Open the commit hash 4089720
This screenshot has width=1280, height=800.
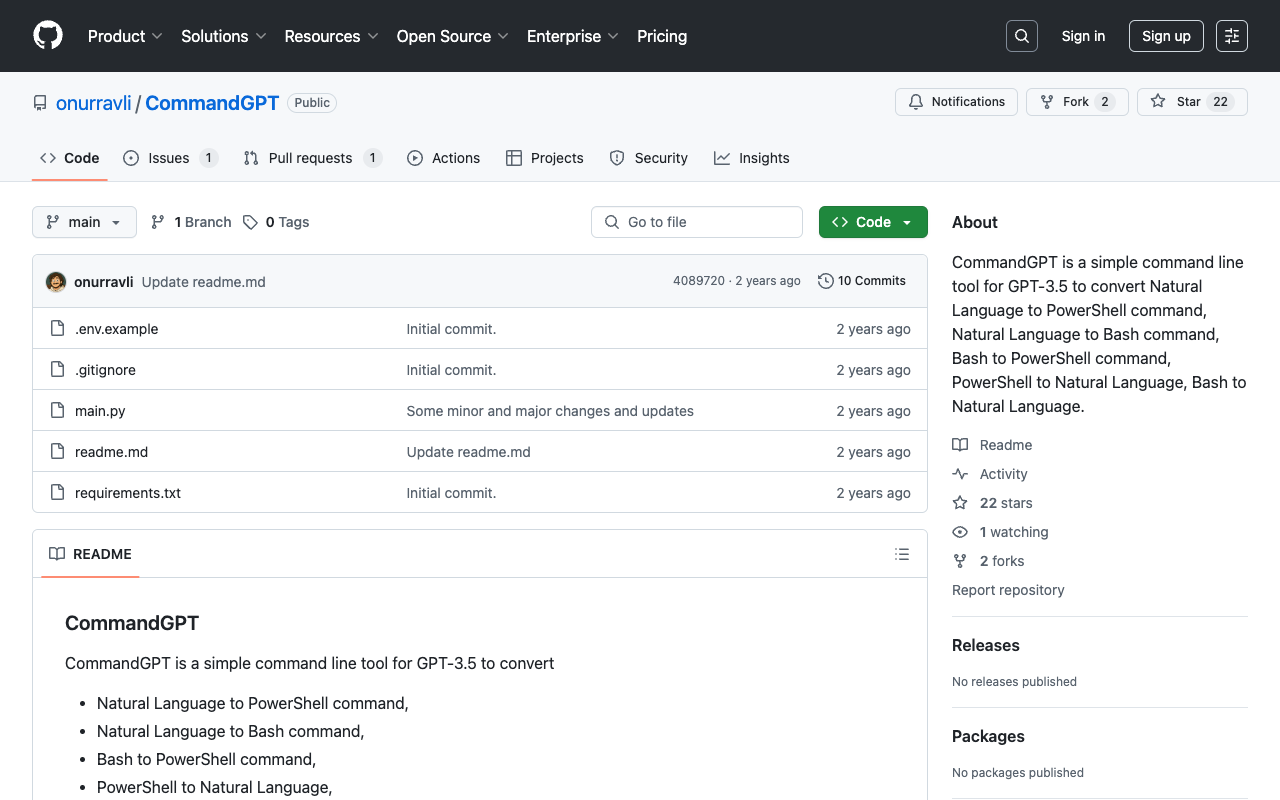pyautogui.click(x=699, y=281)
